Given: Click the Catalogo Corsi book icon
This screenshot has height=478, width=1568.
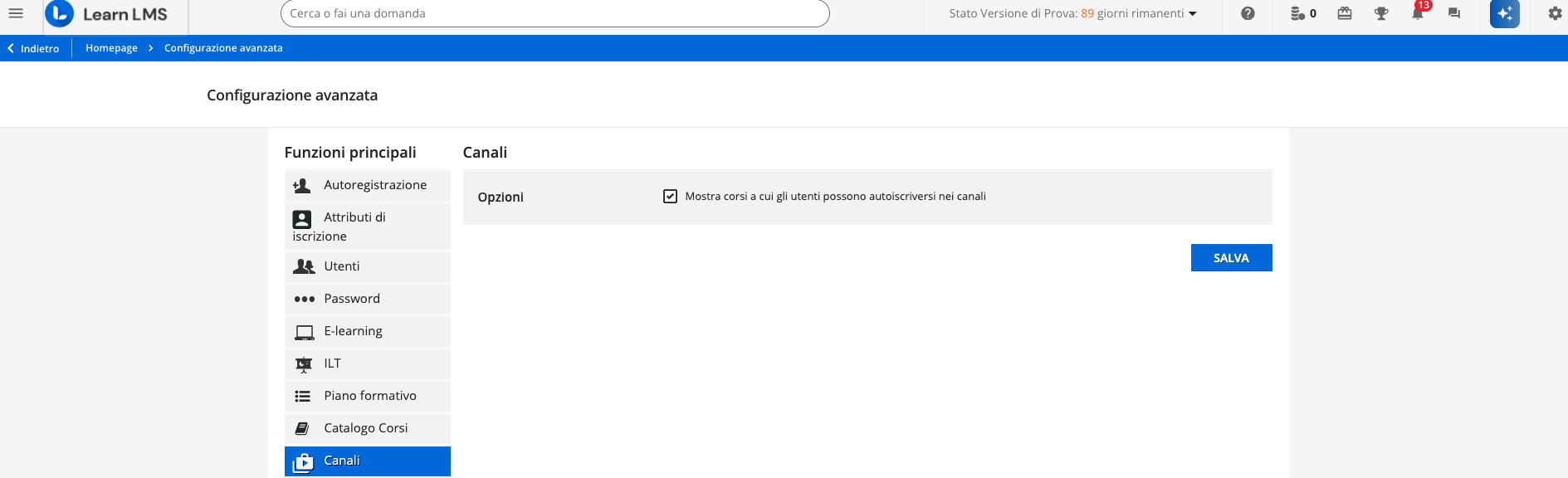Looking at the screenshot, I should click(302, 428).
